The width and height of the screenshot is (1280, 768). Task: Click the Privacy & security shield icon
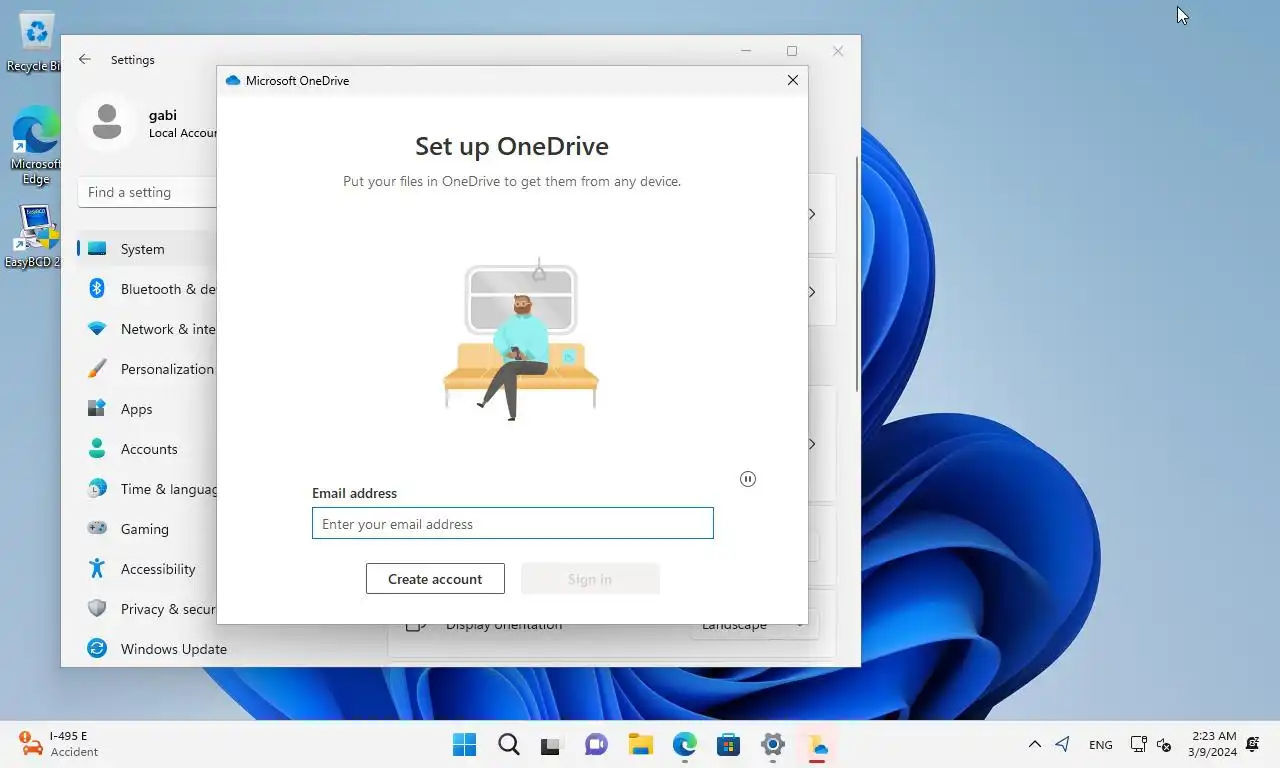97,608
